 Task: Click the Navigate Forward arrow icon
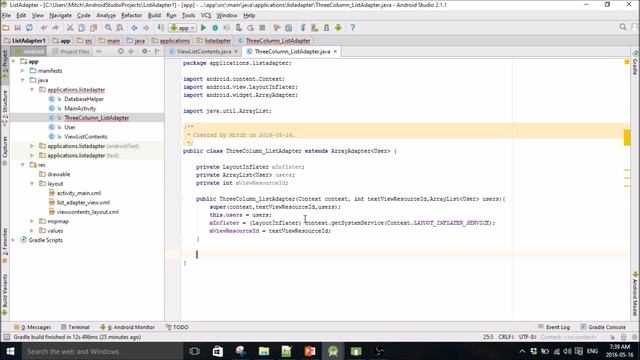click(x=146, y=28)
